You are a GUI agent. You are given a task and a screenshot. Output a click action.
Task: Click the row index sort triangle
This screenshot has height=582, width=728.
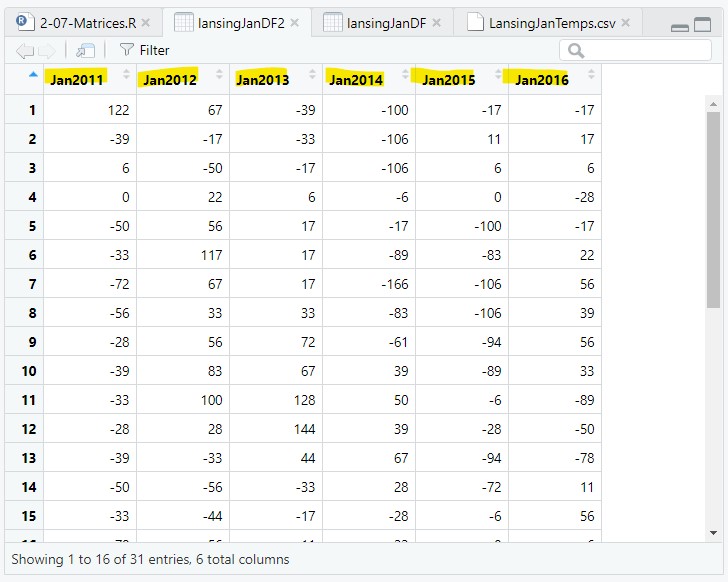tap(33, 74)
